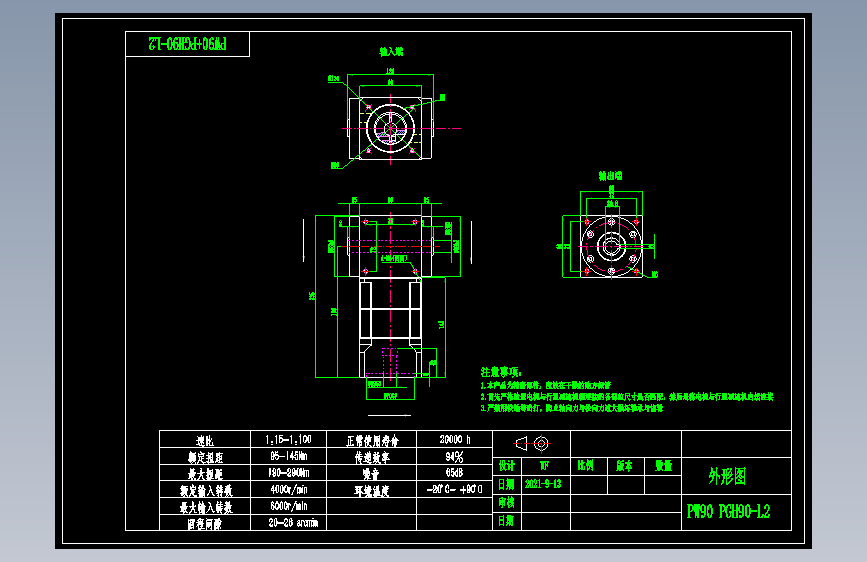This screenshot has width=867, height=562.
Task: Select the '2021-9-13' date value
Action: [543, 484]
